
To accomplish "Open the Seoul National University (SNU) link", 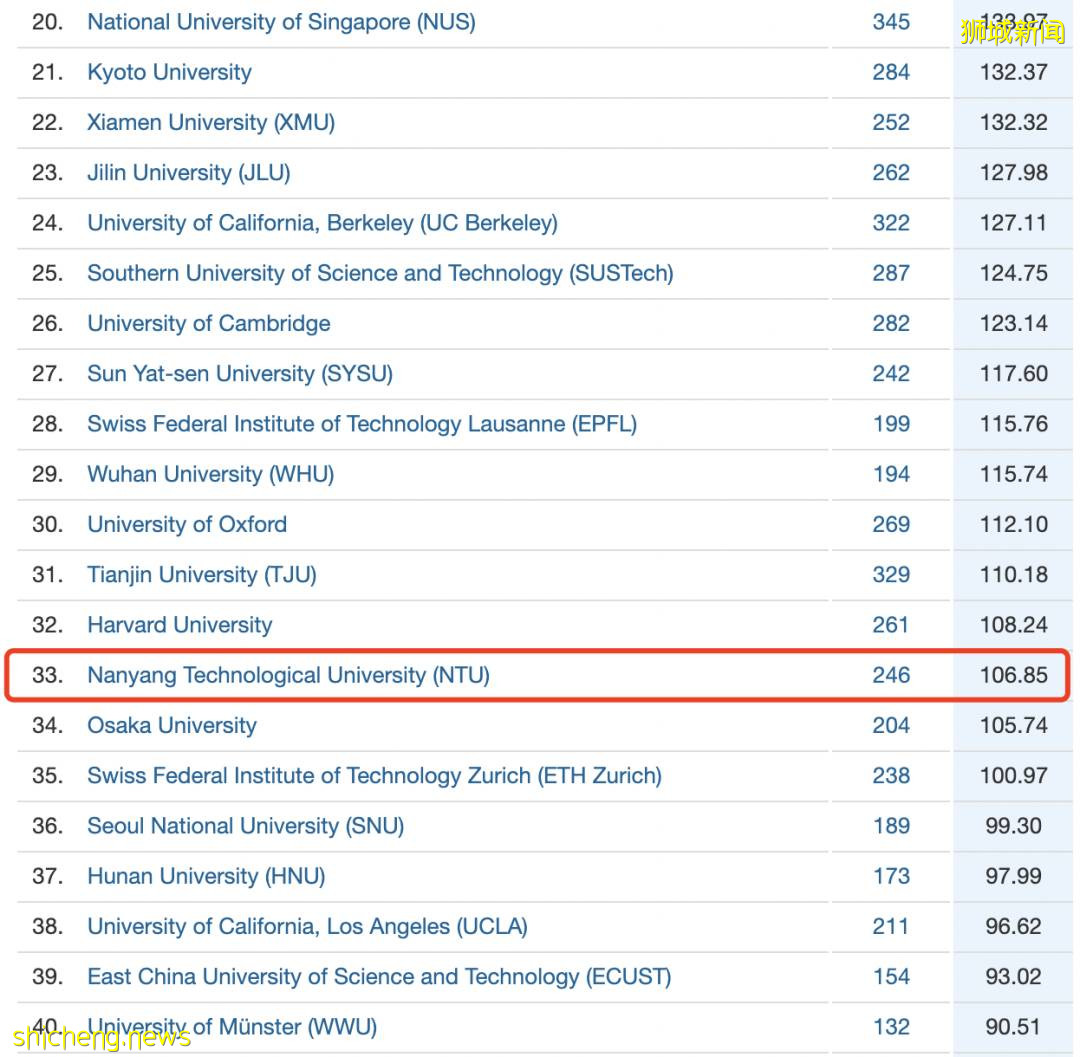I will pos(246,826).
